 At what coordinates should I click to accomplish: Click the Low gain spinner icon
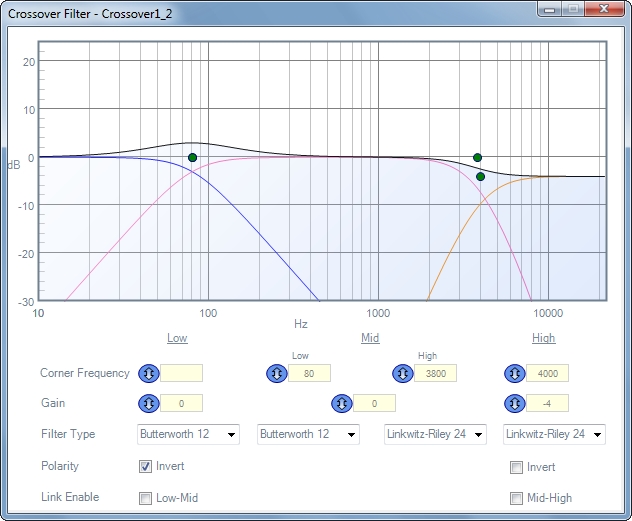click(x=148, y=403)
